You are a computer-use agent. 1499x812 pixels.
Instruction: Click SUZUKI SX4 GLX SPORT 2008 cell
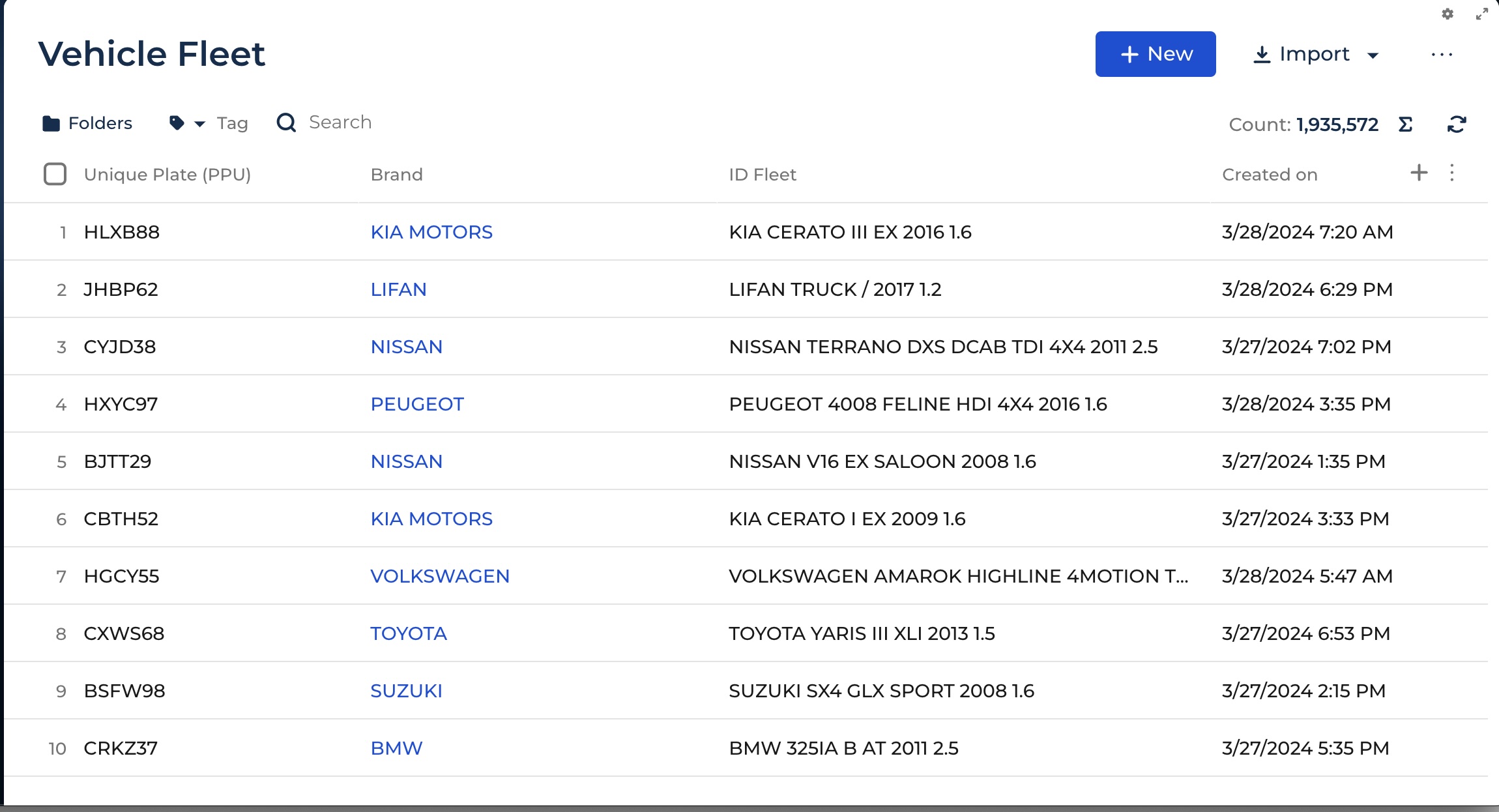pyautogui.click(x=882, y=691)
